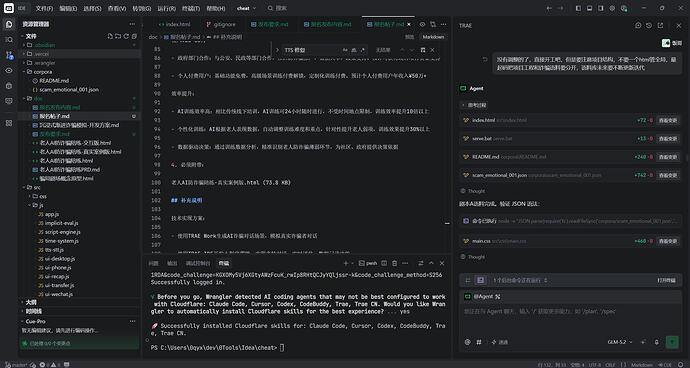Open the 查看(V) menu

(117, 8)
